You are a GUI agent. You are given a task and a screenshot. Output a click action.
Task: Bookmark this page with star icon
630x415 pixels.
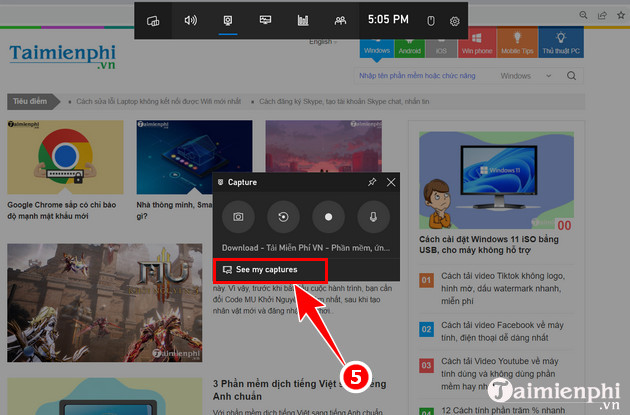(621, 15)
